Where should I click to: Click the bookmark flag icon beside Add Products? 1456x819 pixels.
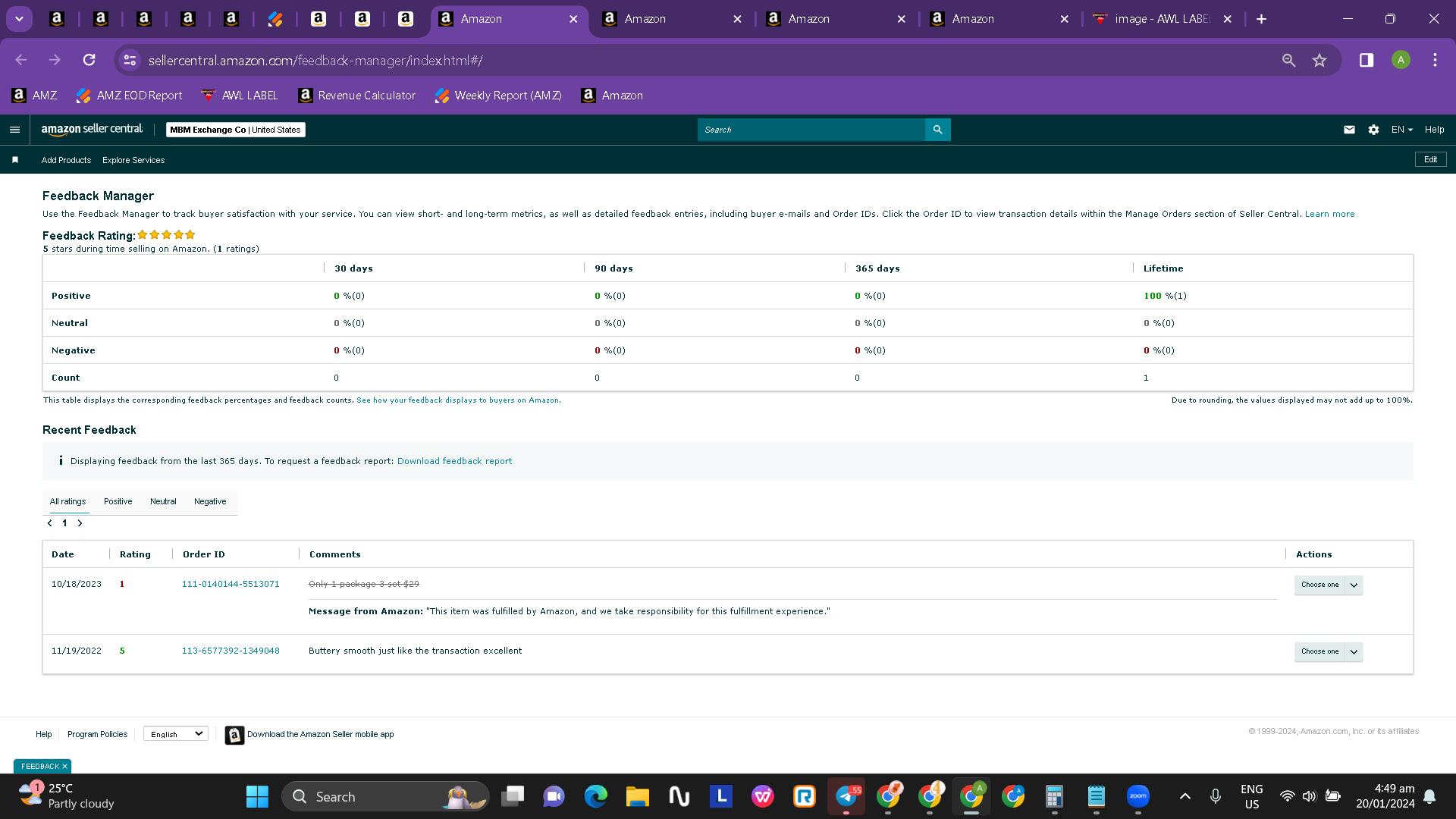point(15,160)
